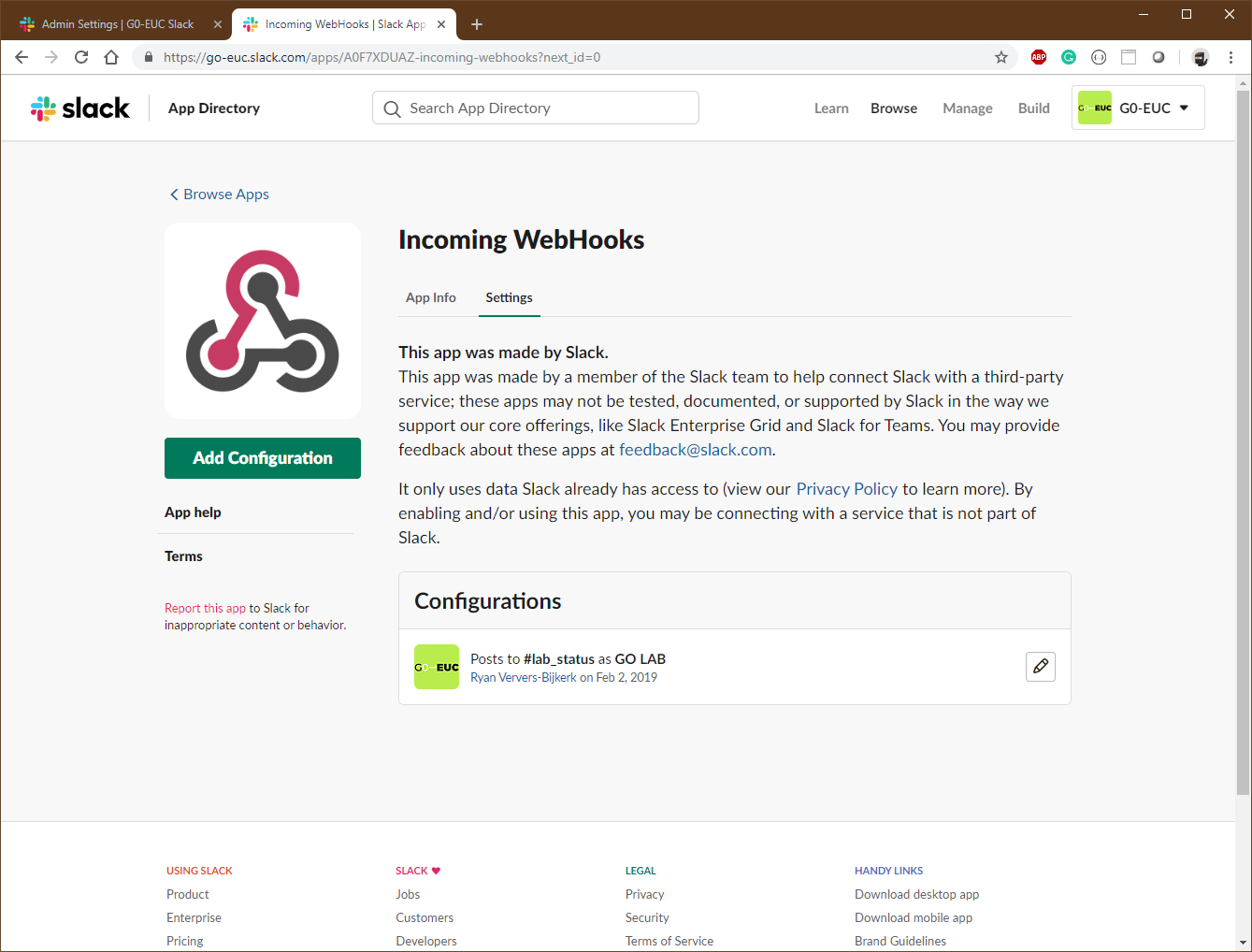Click the pencil edit configuration icon
The height and width of the screenshot is (952, 1252).
point(1040,667)
